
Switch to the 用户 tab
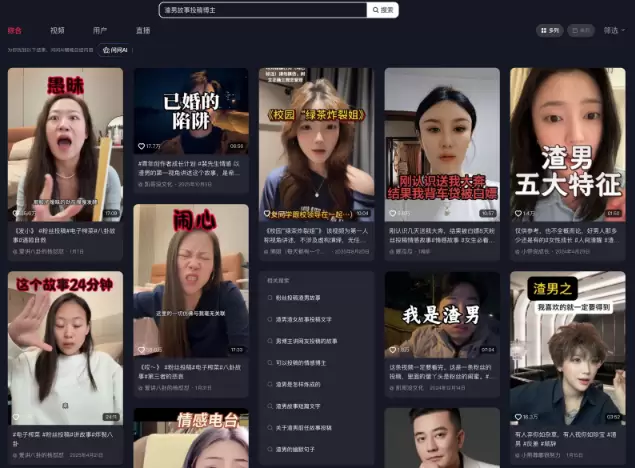pyautogui.click(x=100, y=30)
